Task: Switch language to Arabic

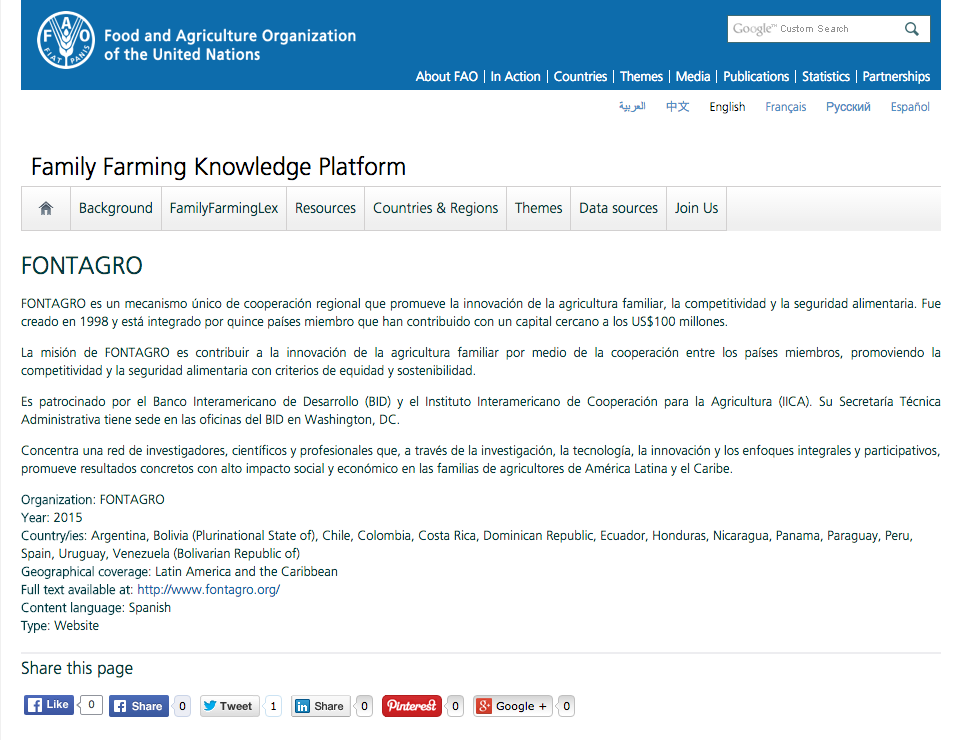Action: (x=632, y=107)
